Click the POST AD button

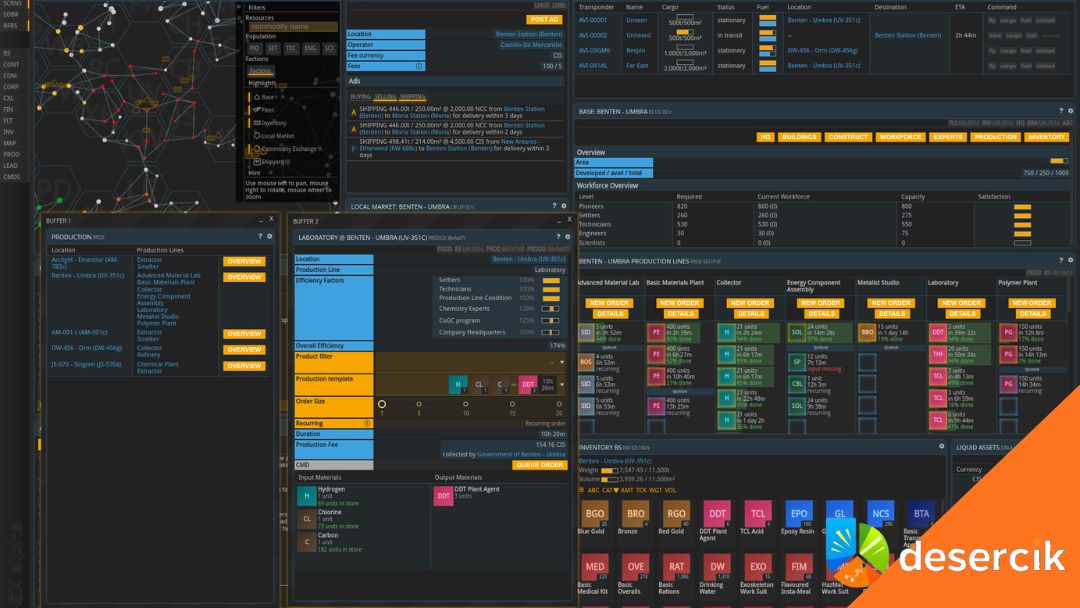click(543, 19)
